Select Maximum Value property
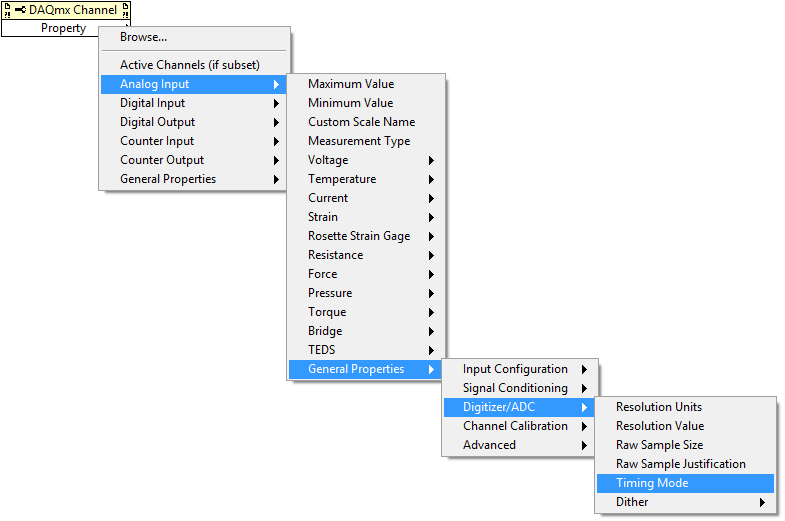This screenshot has height=521, width=785. 366,84
